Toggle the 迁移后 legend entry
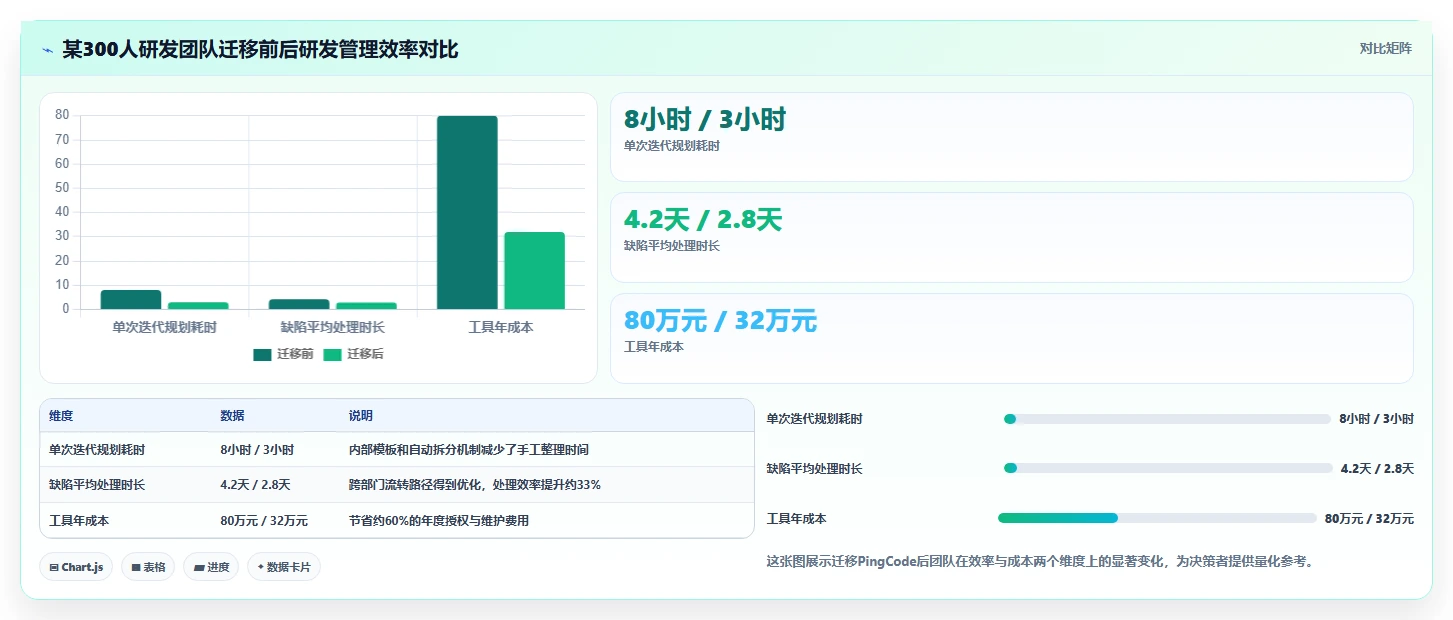Viewport: 1453px width, 620px height. 353,354
